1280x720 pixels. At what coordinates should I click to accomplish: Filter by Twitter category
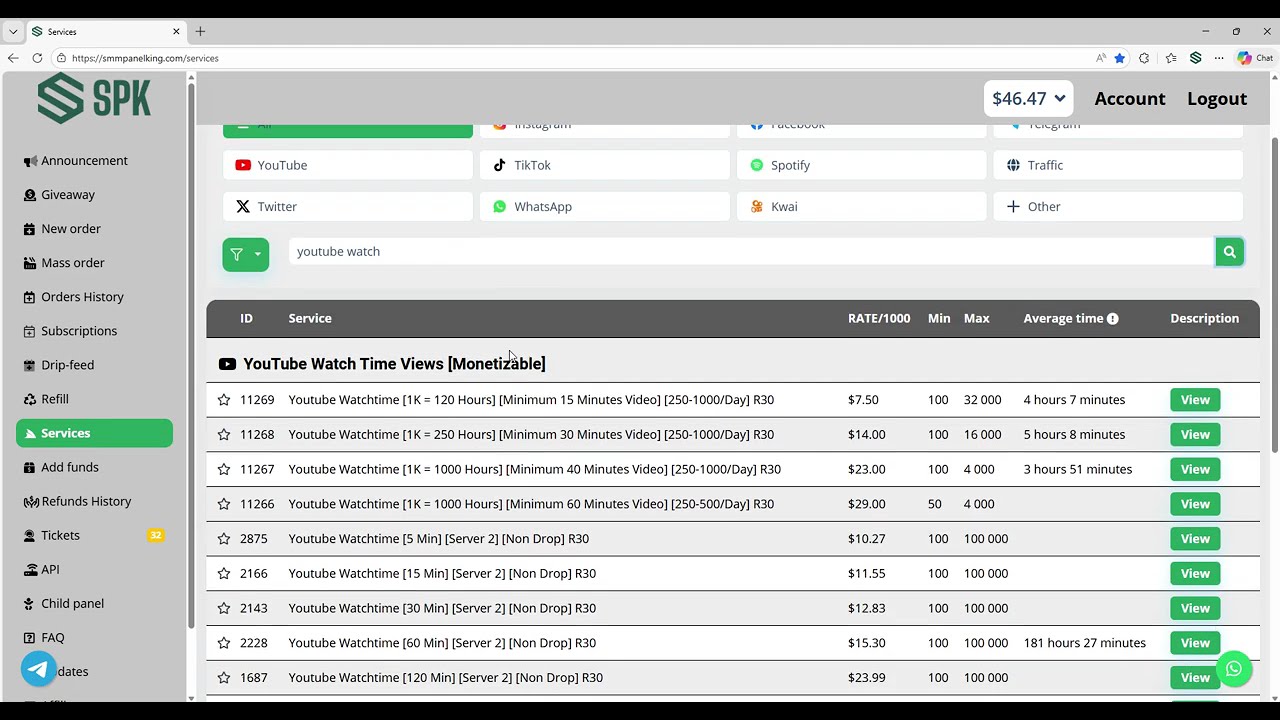coord(348,206)
